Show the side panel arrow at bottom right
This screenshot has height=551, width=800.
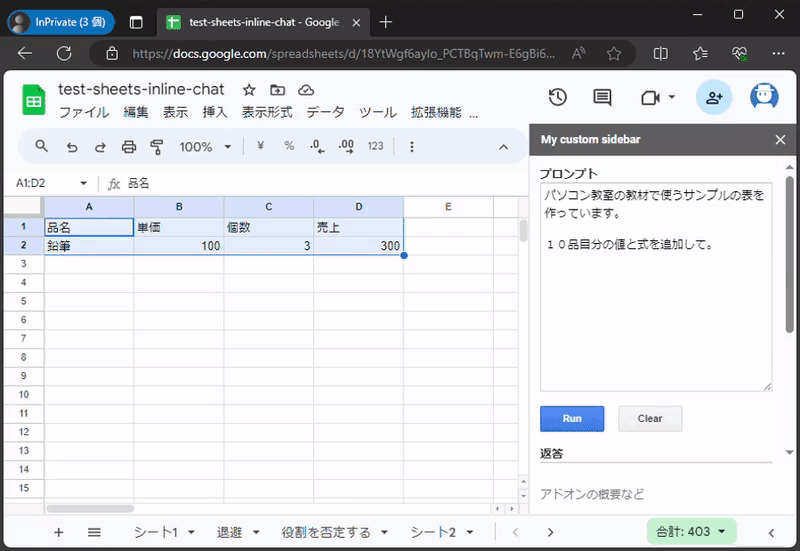pyautogui.click(x=771, y=533)
